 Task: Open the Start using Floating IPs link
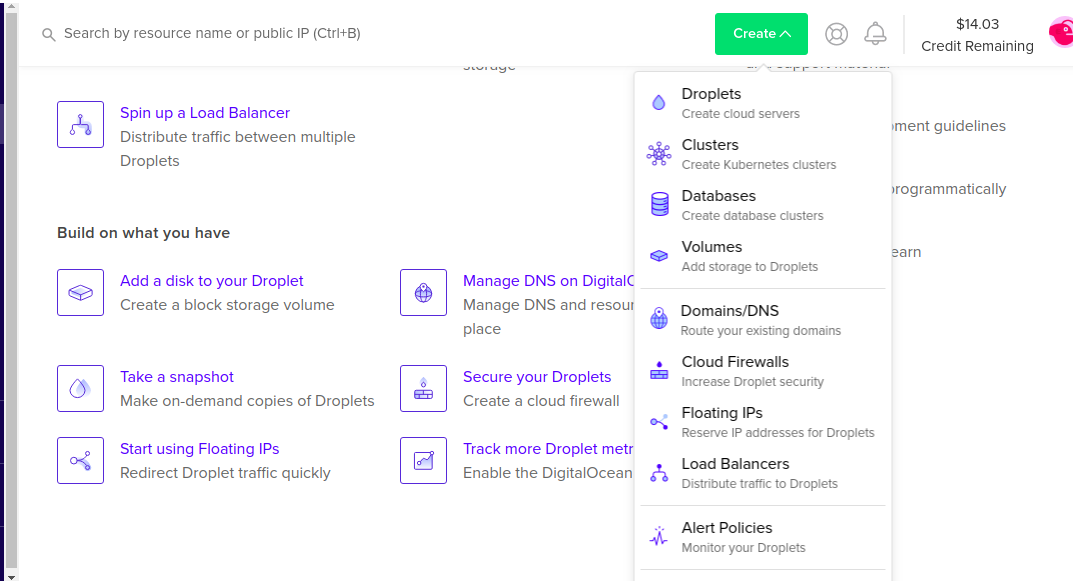pyautogui.click(x=199, y=449)
